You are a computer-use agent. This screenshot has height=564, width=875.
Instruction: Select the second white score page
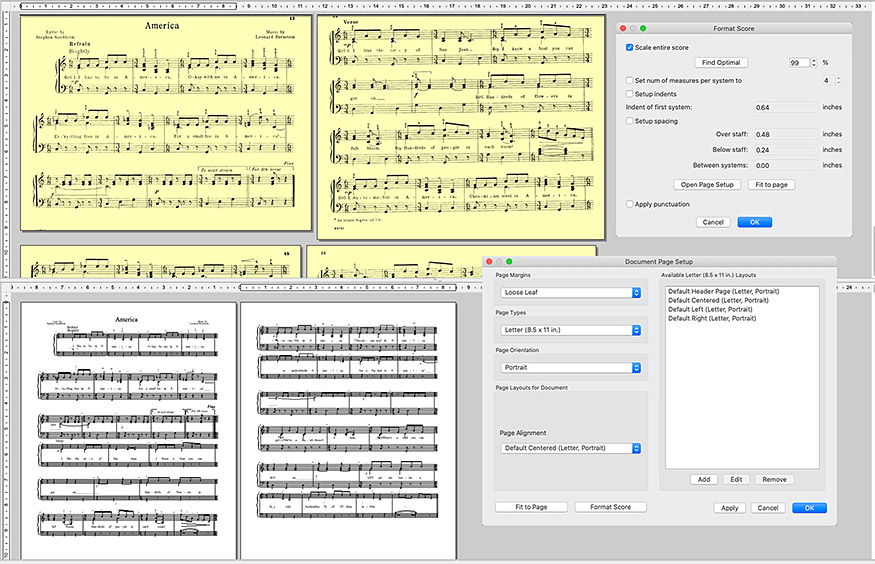click(348, 430)
